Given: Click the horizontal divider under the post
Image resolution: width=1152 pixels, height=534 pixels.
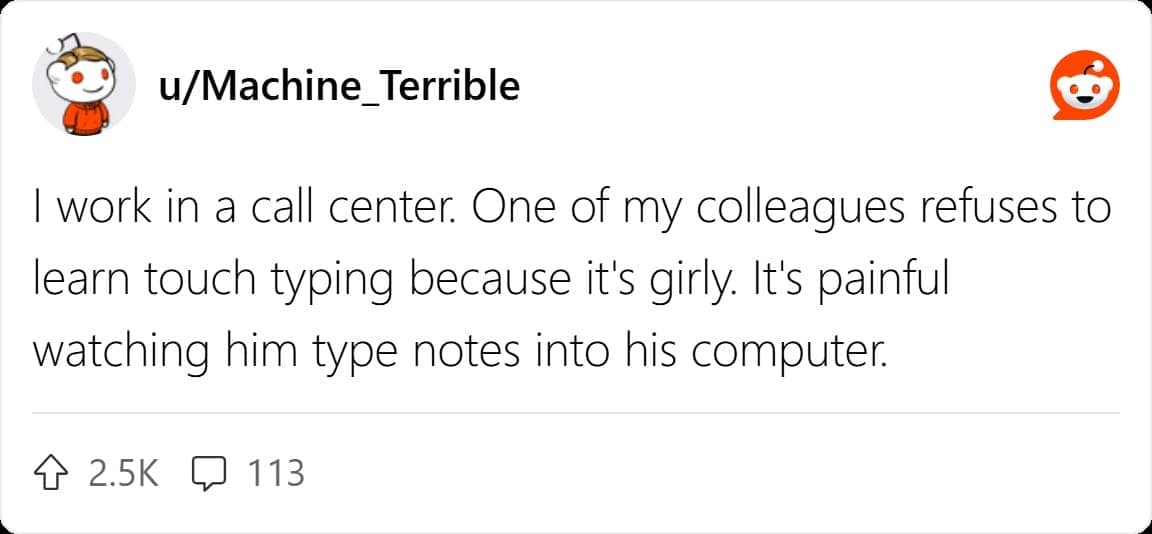Looking at the screenshot, I should (576, 412).
